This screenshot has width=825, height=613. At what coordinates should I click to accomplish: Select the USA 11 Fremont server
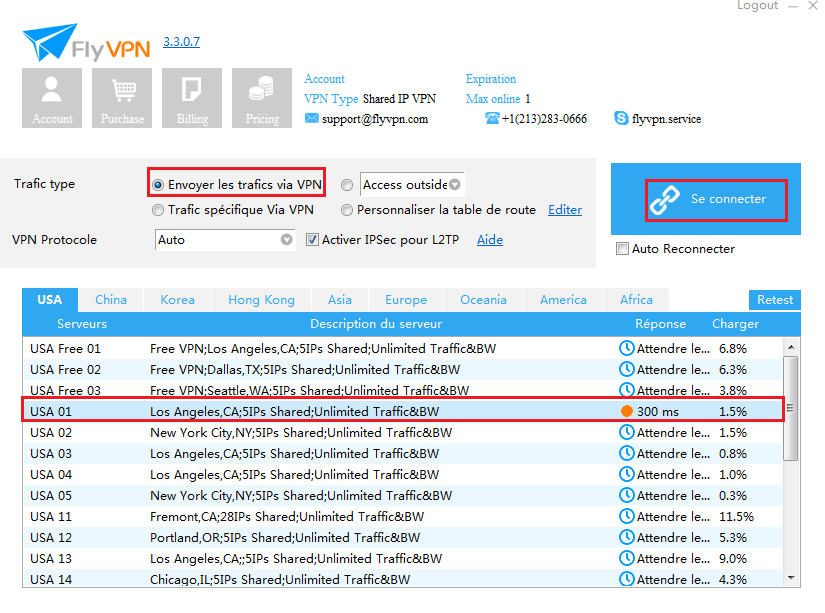click(x=403, y=517)
